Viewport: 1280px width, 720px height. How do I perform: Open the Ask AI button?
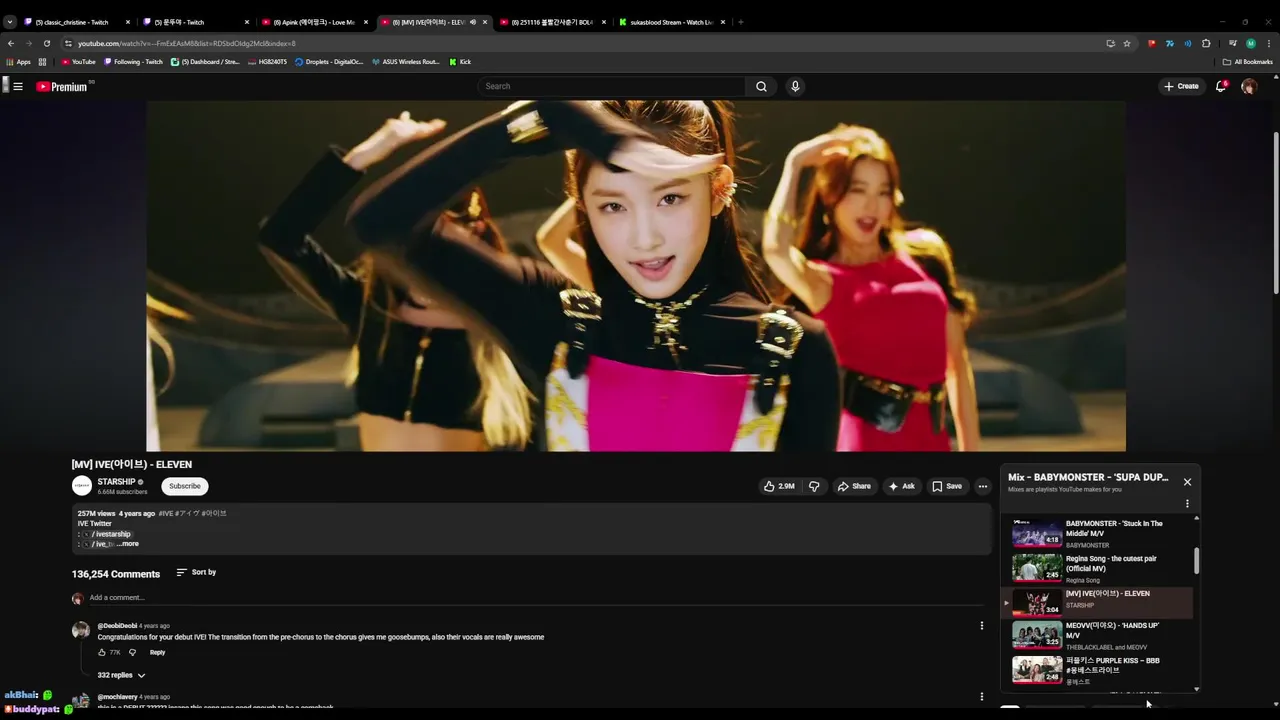(x=901, y=486)
